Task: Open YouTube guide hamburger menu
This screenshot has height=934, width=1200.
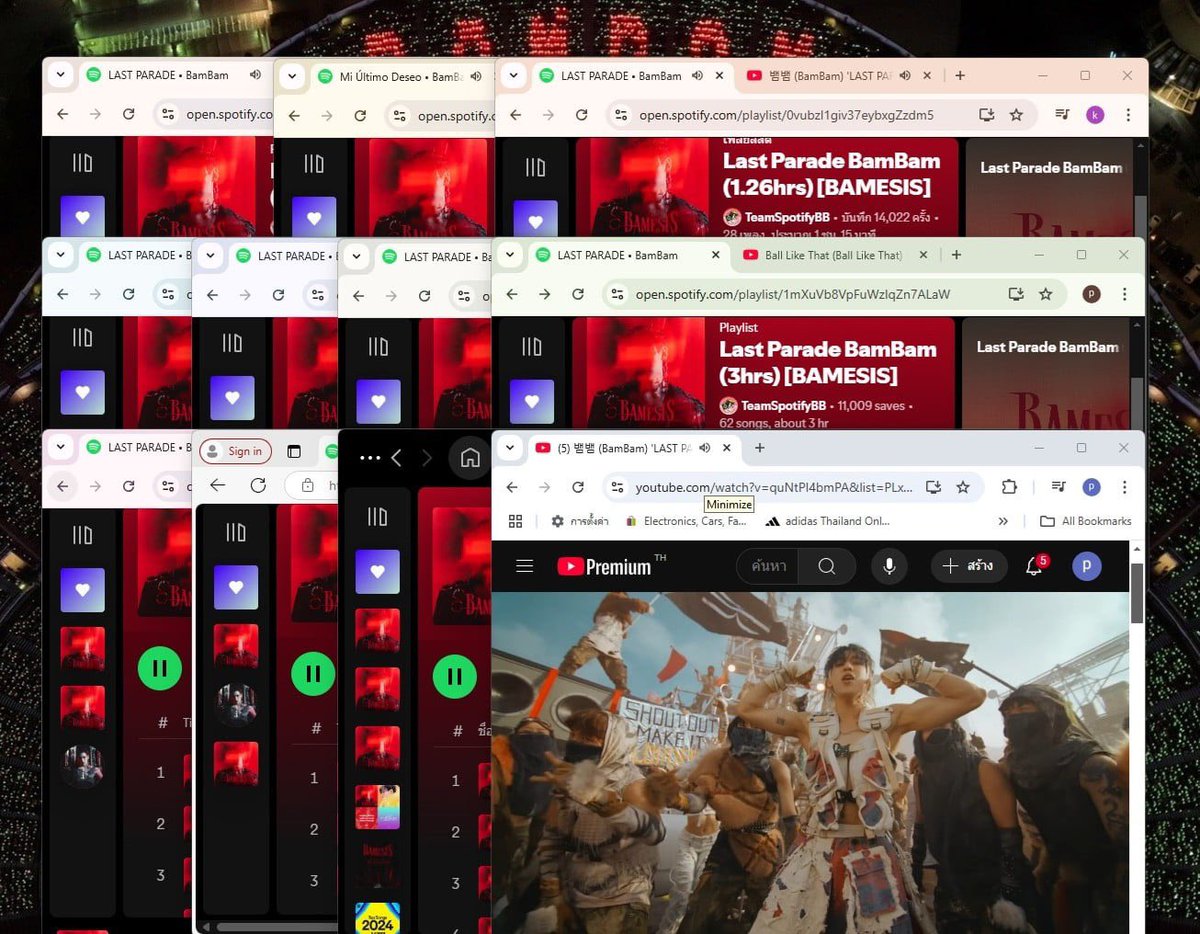Action: [524, 566]
